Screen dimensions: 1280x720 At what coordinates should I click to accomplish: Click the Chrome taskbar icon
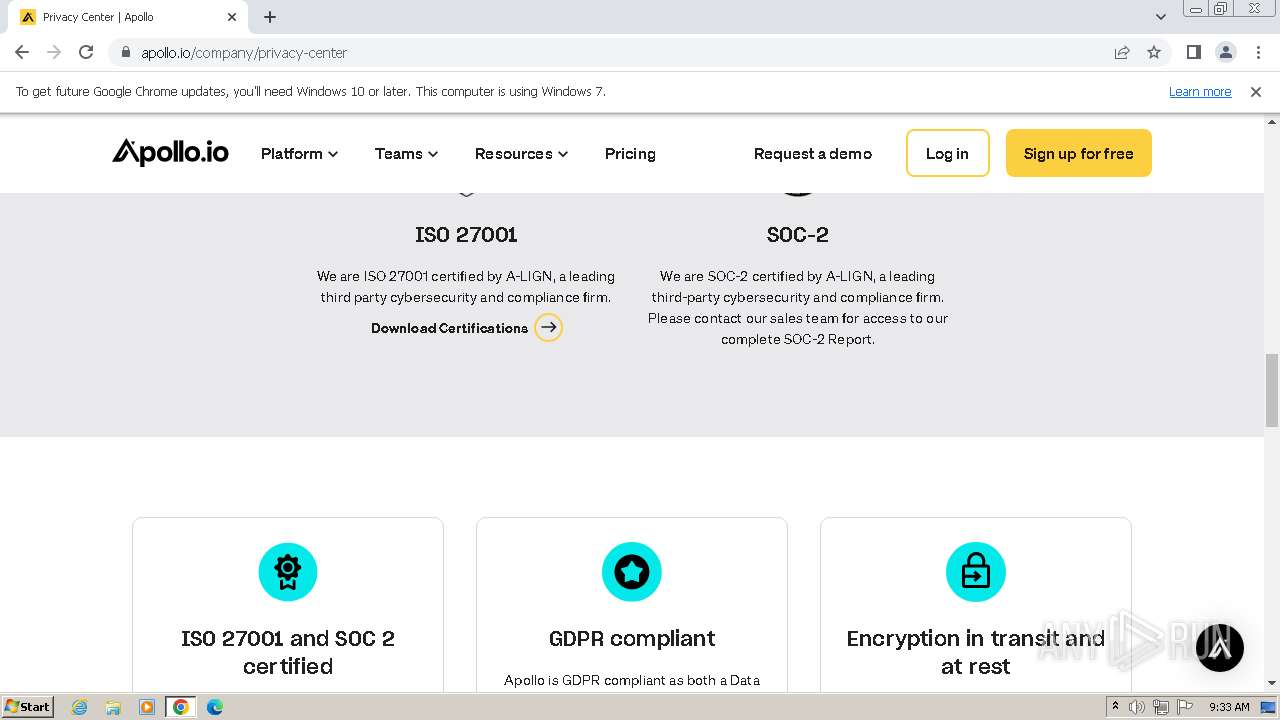tap(181, 707)
